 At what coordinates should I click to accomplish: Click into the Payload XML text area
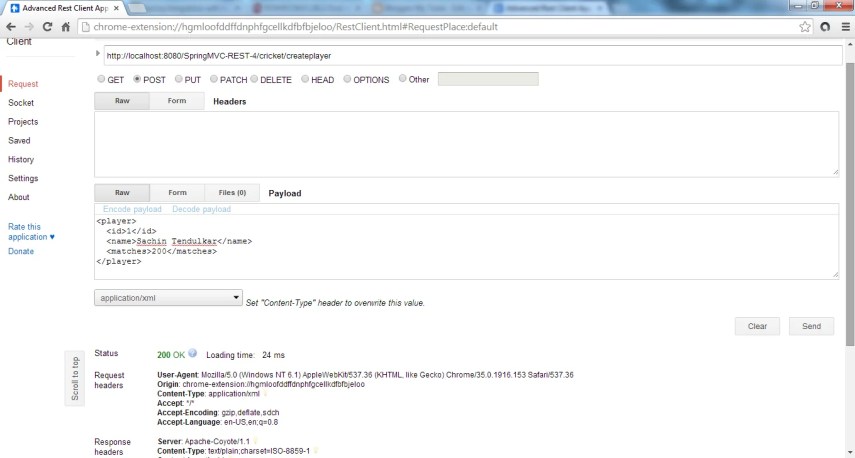(467, 246)
